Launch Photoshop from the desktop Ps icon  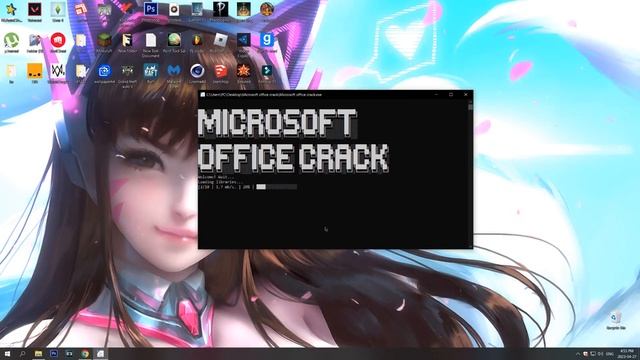click(x=151, y=8)
